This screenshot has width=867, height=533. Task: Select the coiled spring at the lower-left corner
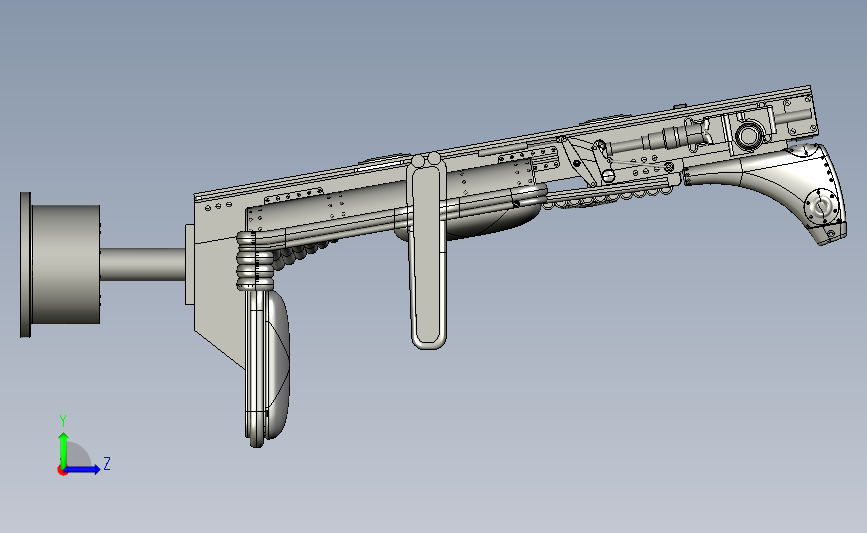[255, 261]
